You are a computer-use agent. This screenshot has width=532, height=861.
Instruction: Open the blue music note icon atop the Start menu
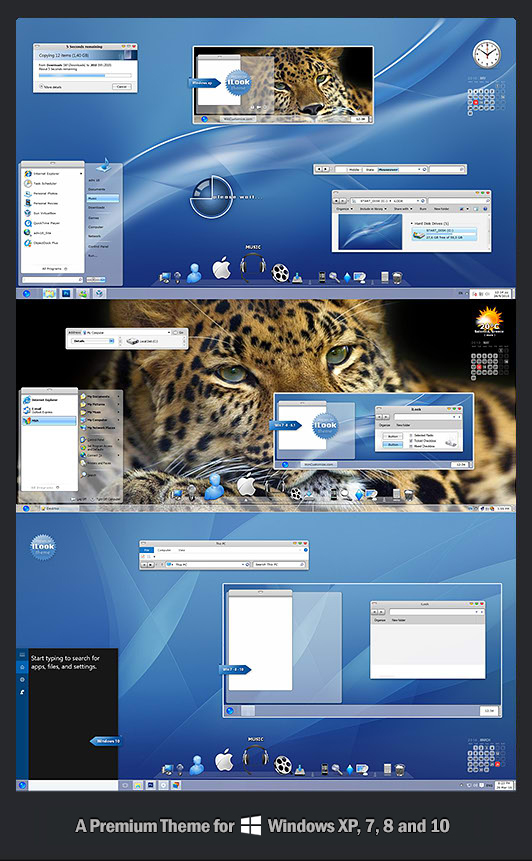[x=104, y=165]
